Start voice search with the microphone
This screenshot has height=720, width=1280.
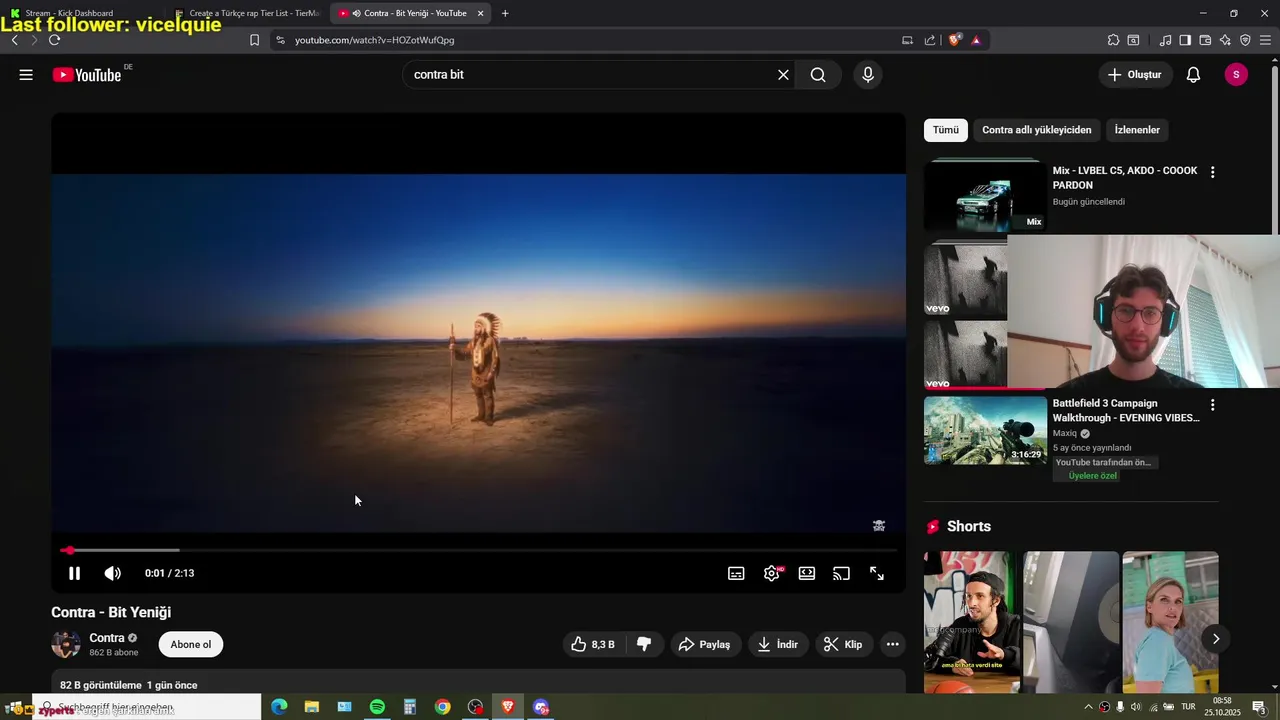[868, 75]
